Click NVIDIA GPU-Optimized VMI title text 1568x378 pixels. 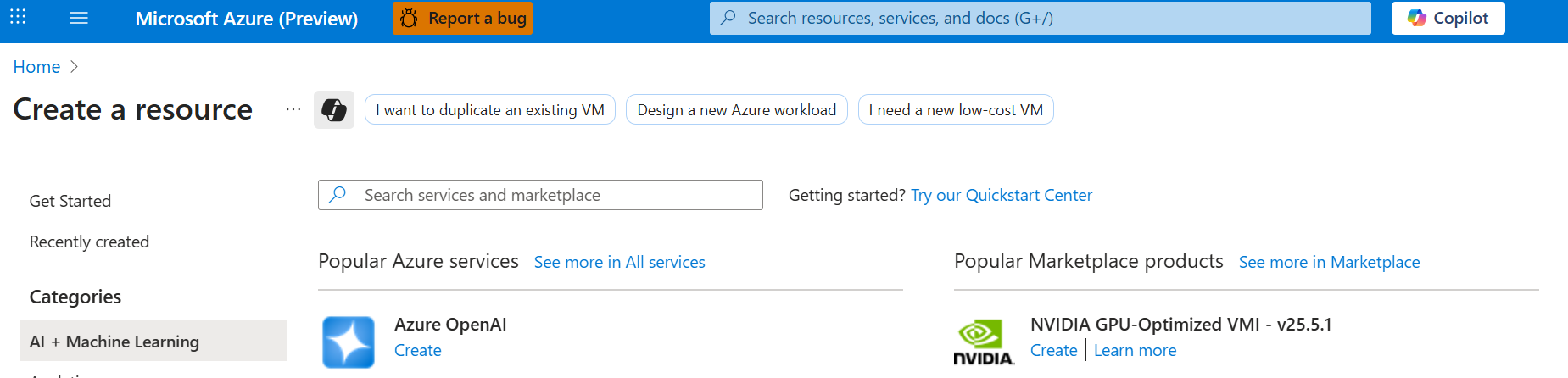[1181, 325]
